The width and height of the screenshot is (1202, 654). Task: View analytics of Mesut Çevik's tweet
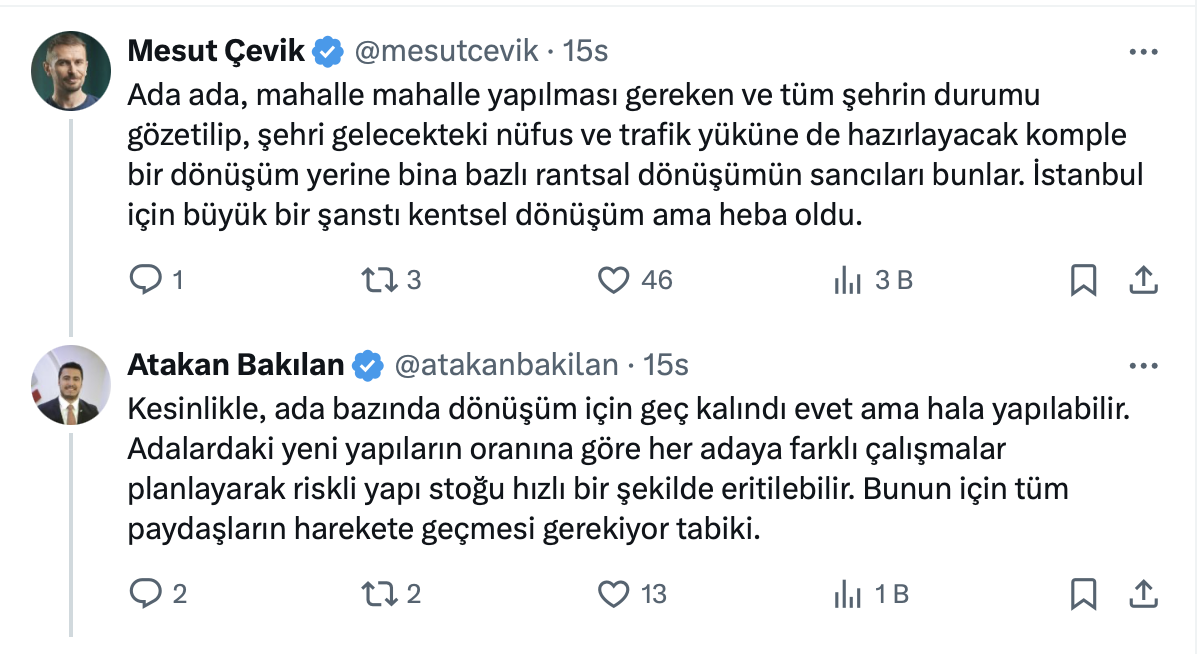pyautogui.click(x=847, y=281)
